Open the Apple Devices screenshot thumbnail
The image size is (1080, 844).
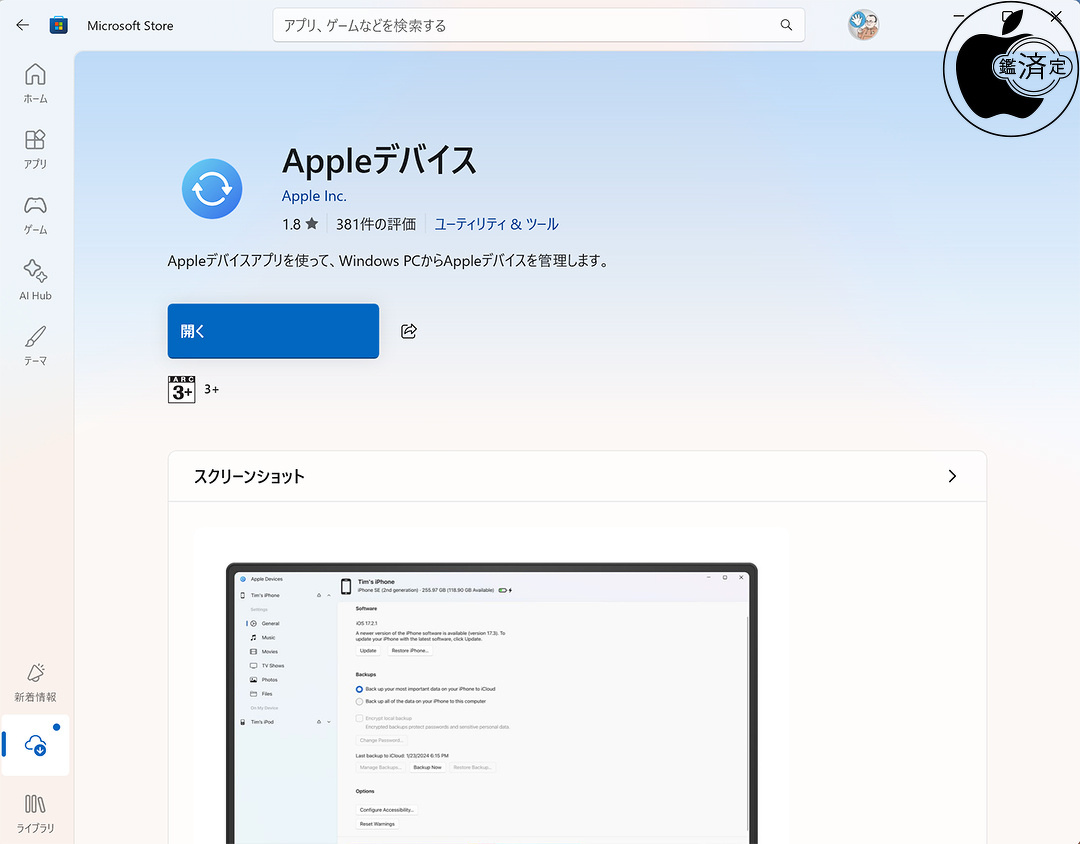492,686
